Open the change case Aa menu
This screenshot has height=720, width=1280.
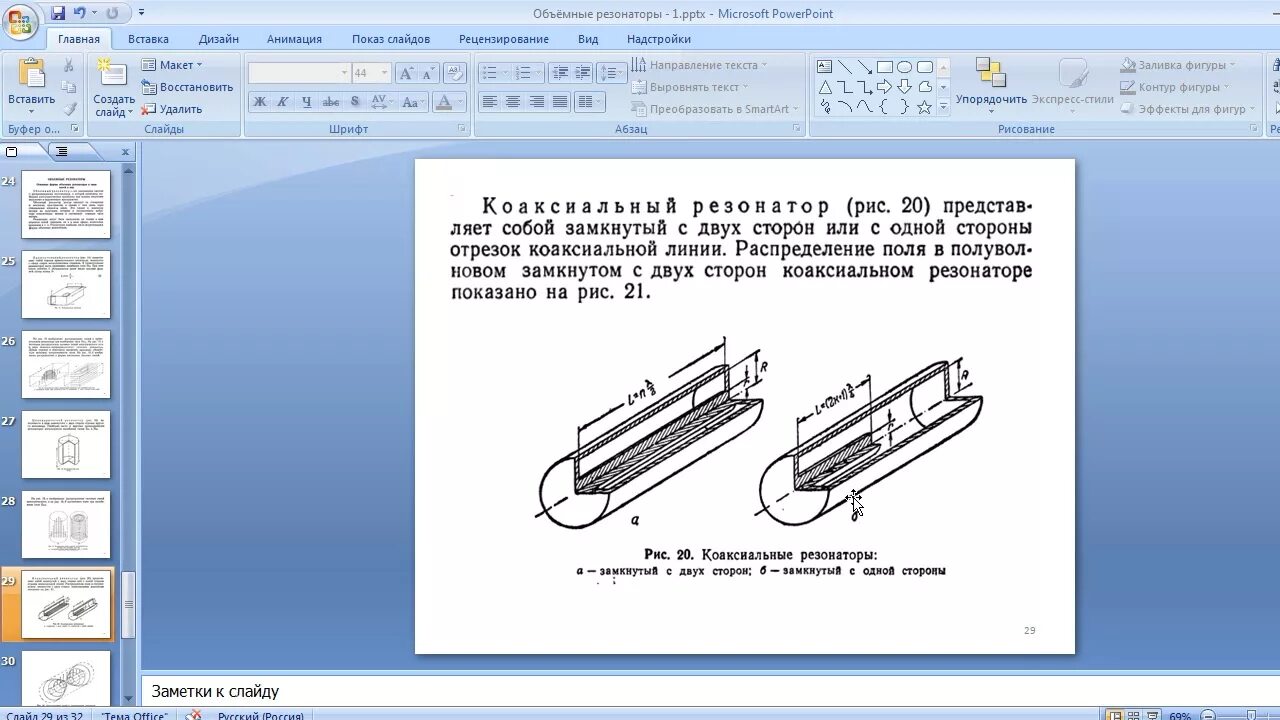tap(412, 102)
